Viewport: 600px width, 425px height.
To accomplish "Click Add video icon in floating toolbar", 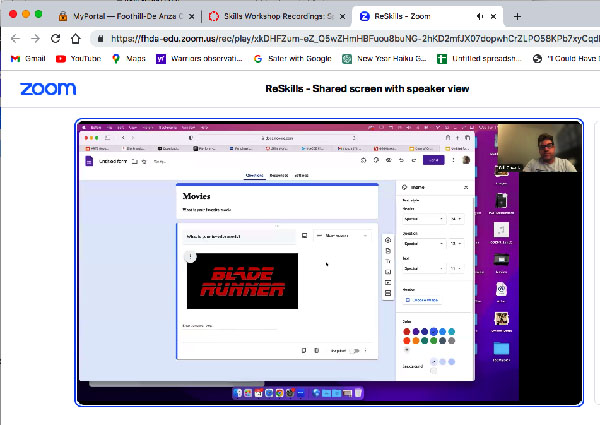I will 388,282.
